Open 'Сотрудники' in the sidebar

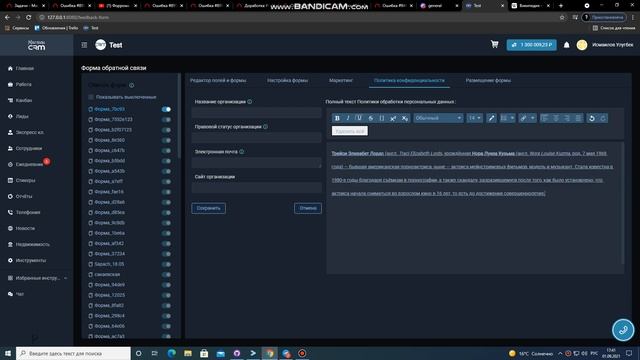[29, 149]
